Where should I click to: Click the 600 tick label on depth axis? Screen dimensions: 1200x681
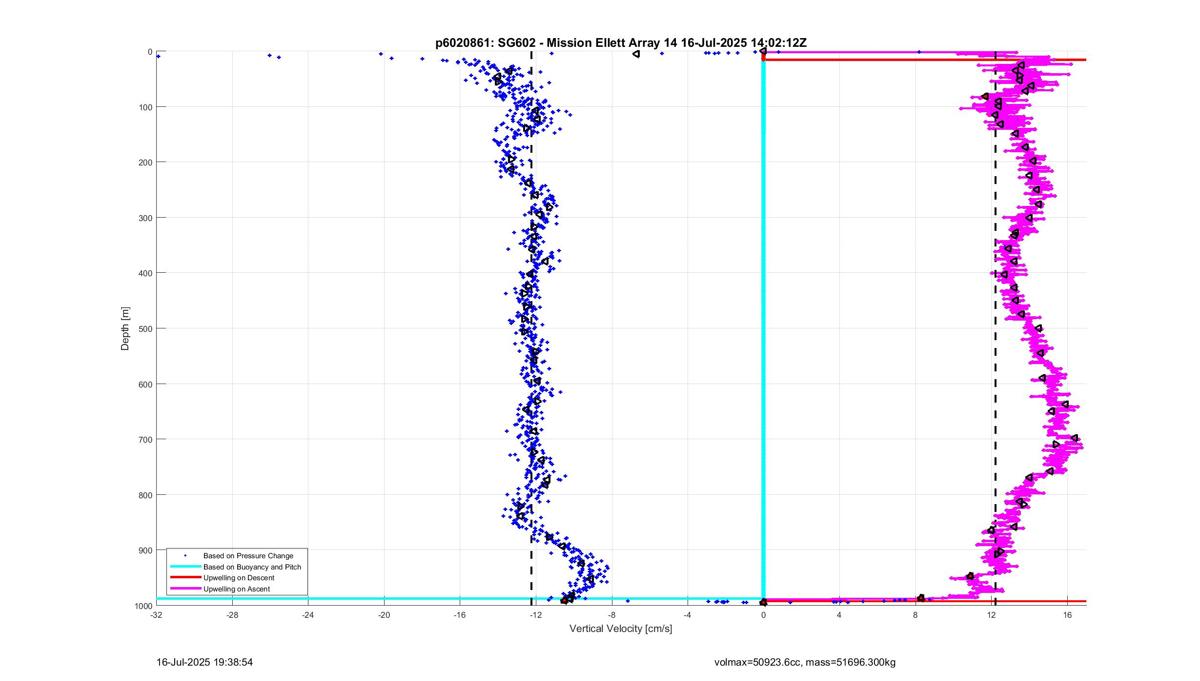(x=144, y=384)
